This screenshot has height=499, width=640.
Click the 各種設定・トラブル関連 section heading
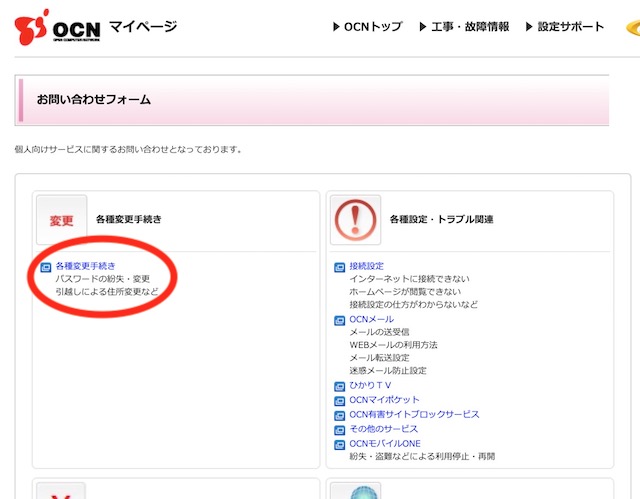pos(442,220)
